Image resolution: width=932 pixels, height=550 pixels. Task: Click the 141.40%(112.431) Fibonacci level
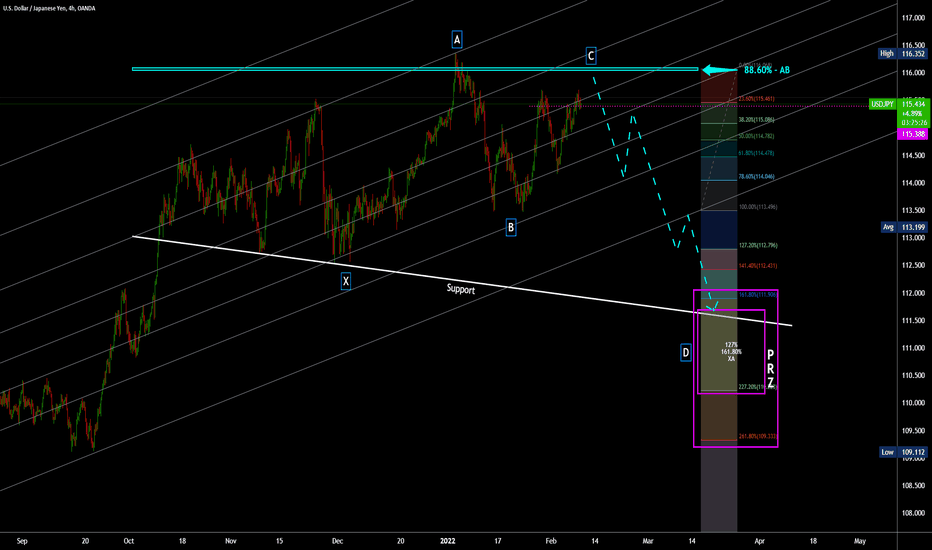click(758, 266)
